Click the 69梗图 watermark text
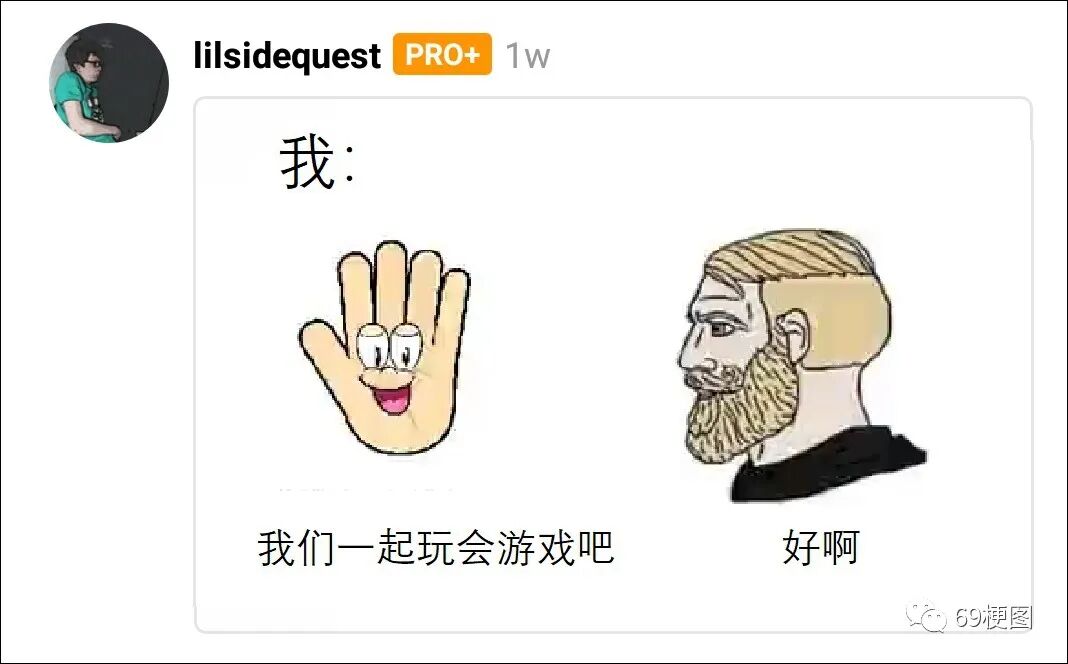The height and width of the screenshot is (664, 1068). (x=993, y=617)
